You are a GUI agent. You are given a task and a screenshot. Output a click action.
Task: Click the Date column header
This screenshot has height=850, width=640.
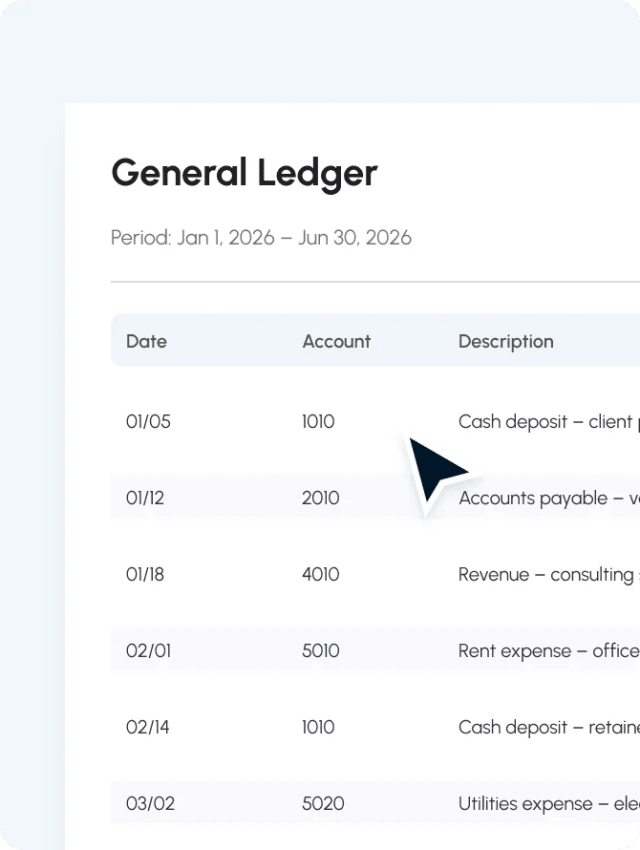(146, 342)
